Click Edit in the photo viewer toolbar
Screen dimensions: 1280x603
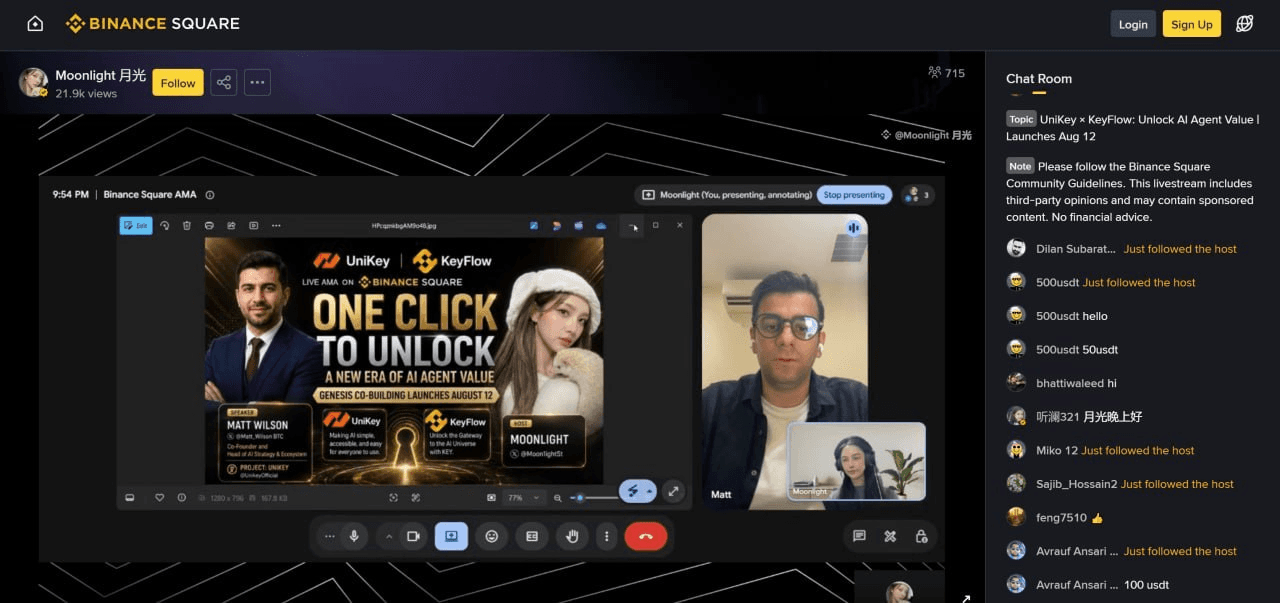coord(136,225)
